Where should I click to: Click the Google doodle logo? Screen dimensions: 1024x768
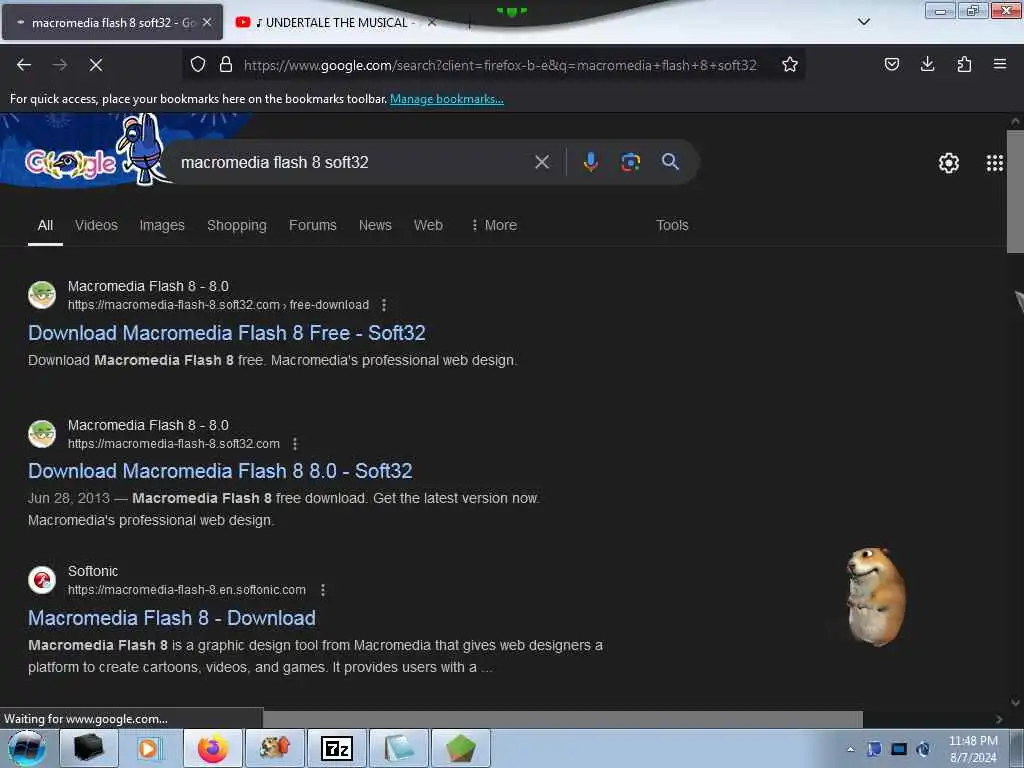click(71, 163)
